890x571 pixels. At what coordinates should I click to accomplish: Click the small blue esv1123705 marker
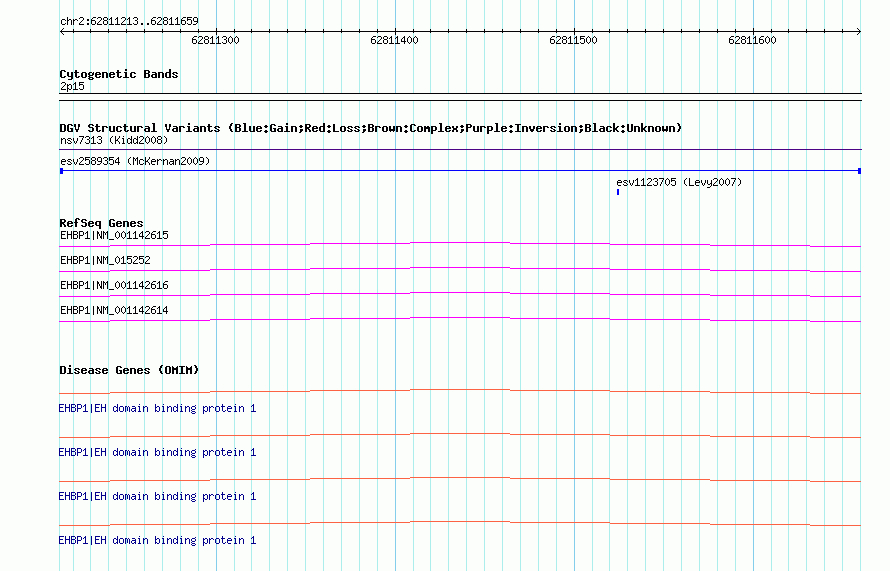pyautogui.click(x=618, y=192)
